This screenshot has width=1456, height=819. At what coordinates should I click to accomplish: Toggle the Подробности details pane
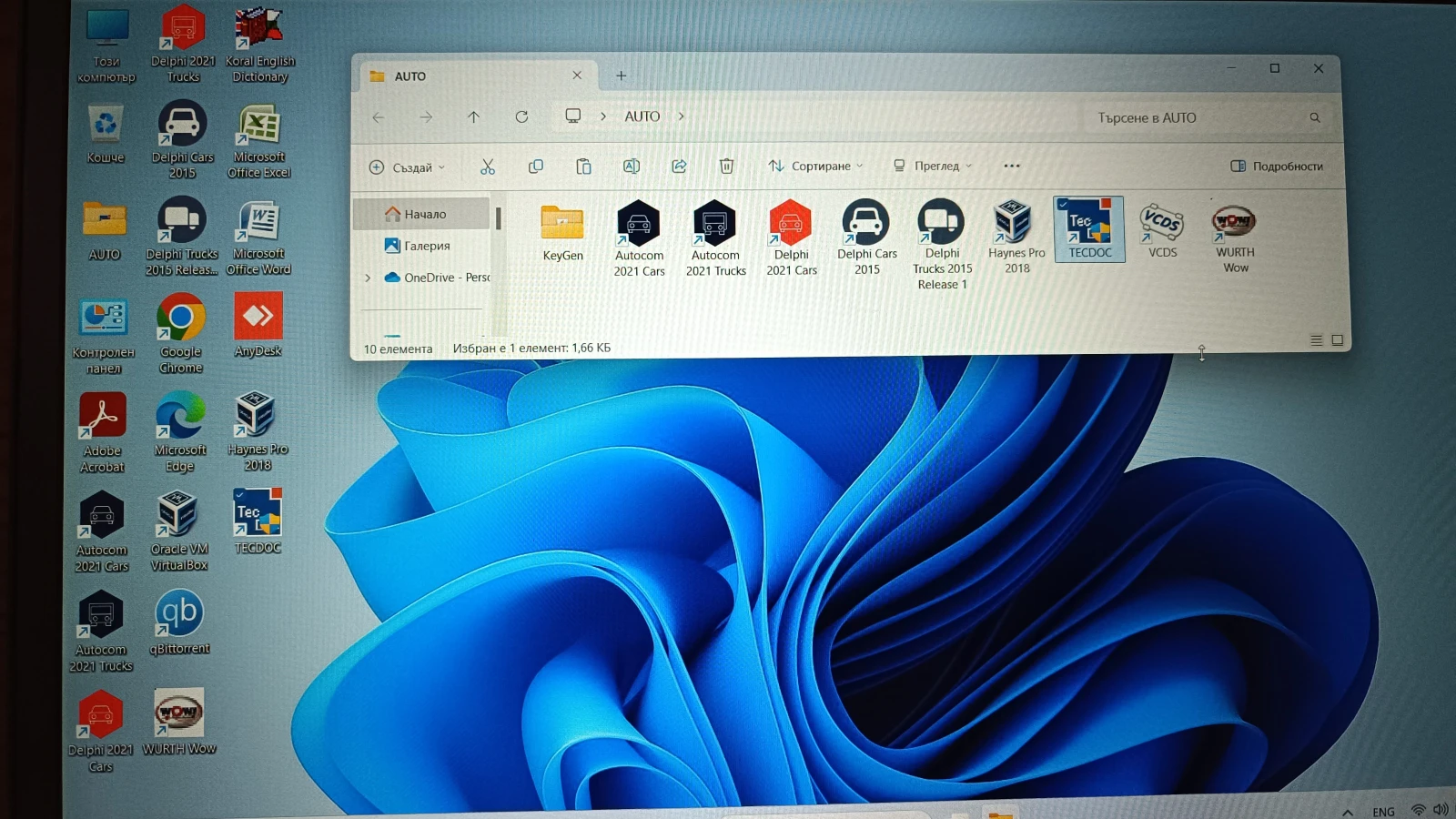(1277, 167)
